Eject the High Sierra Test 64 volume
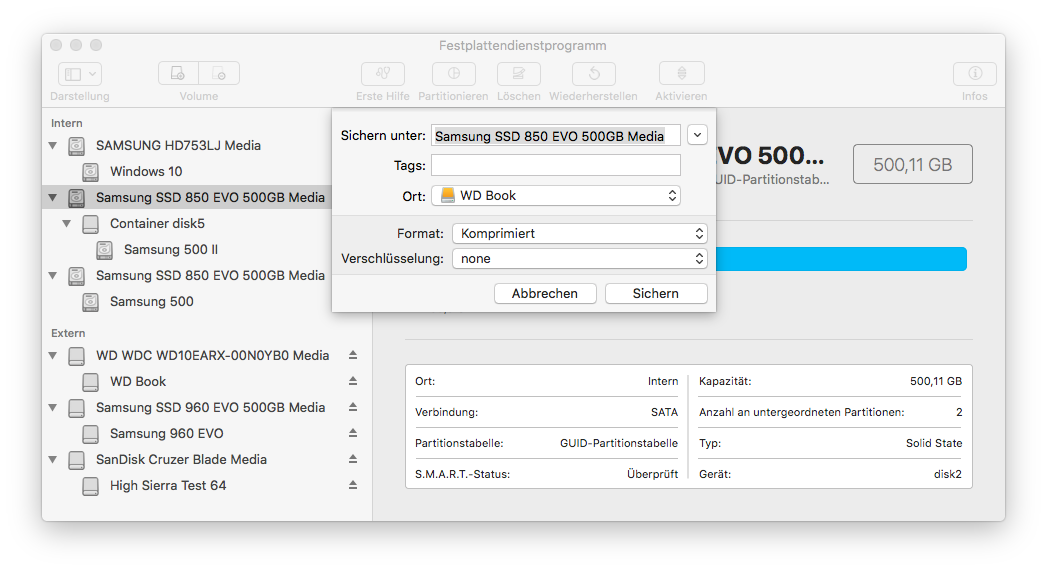 coord(353,486)
